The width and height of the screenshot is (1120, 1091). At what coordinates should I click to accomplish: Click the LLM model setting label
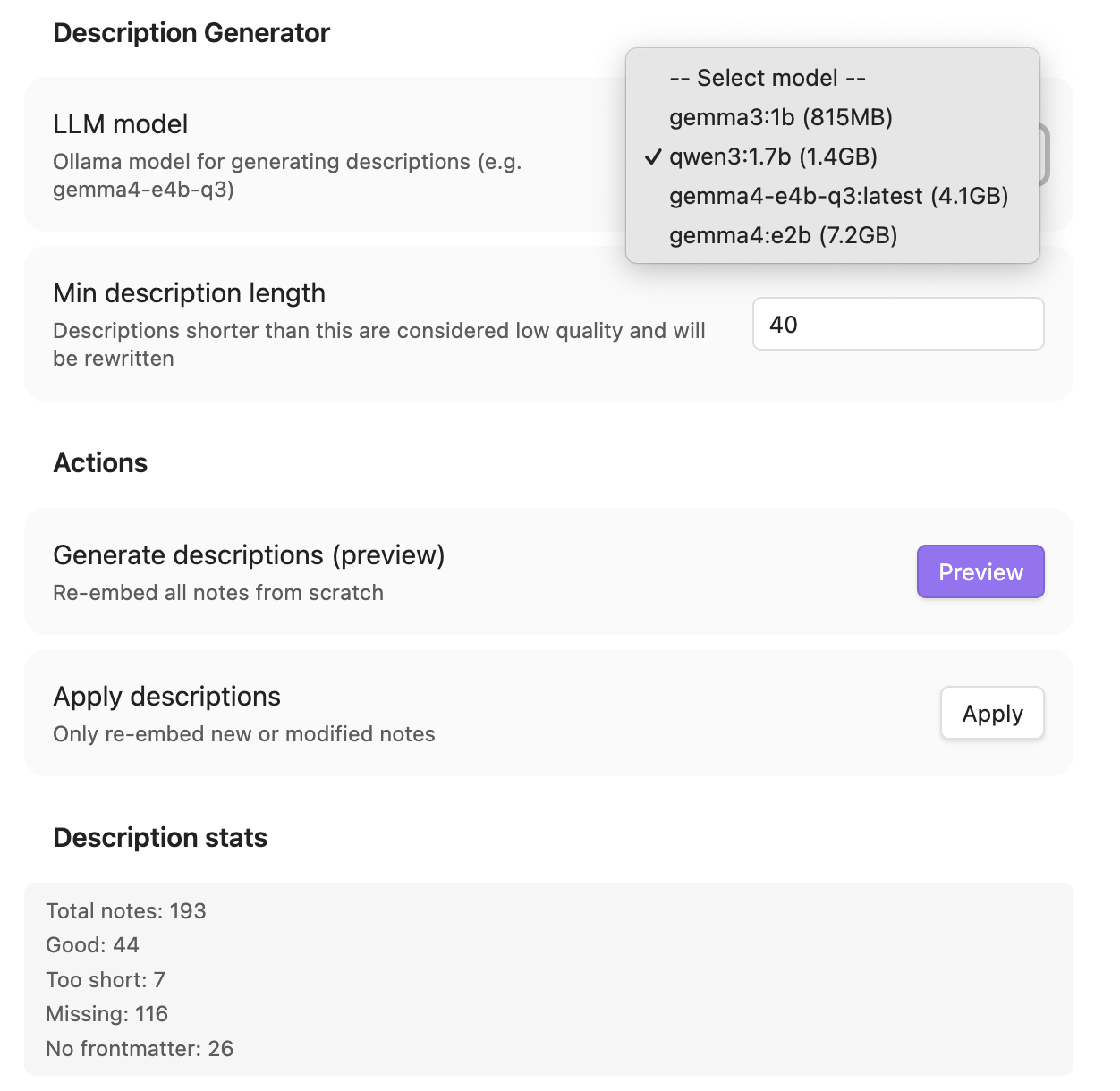tap(121, 124)
